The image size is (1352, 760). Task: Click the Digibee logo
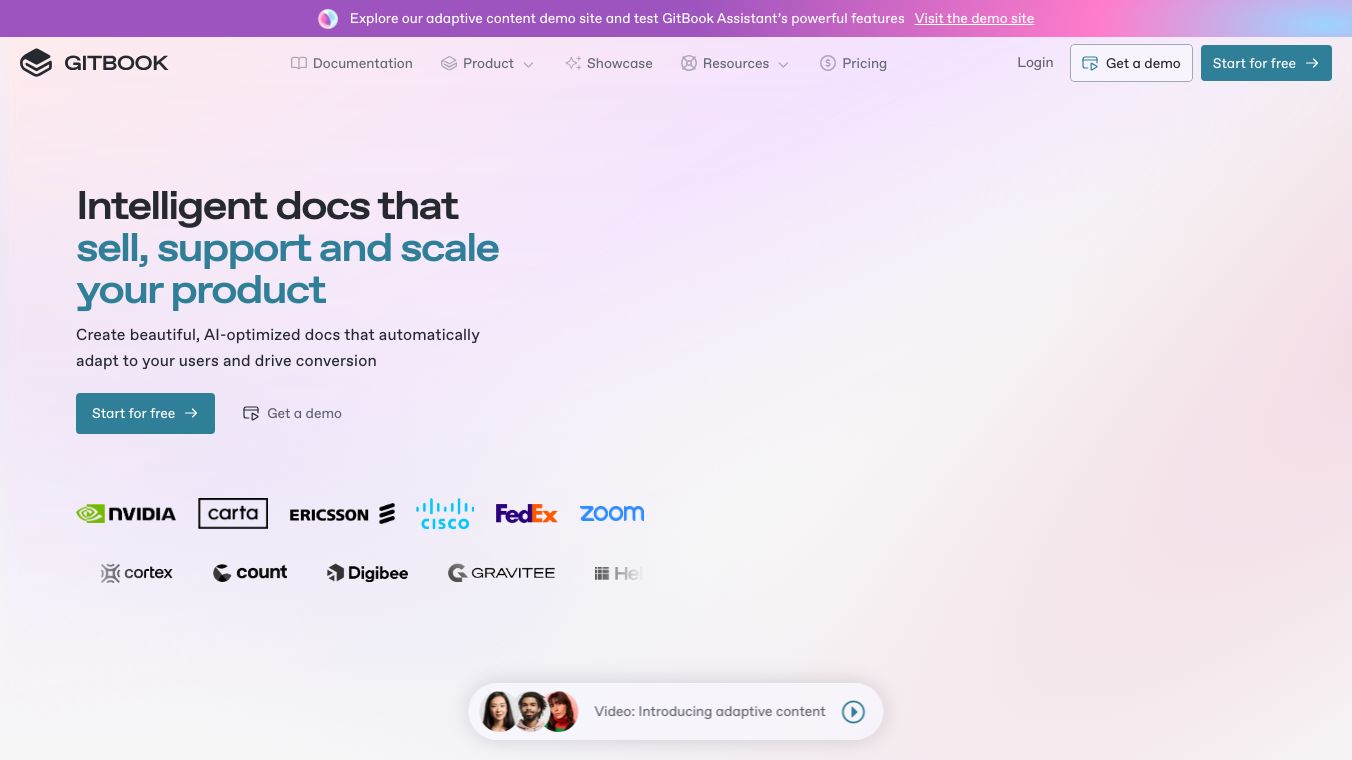tap(368, 573)
